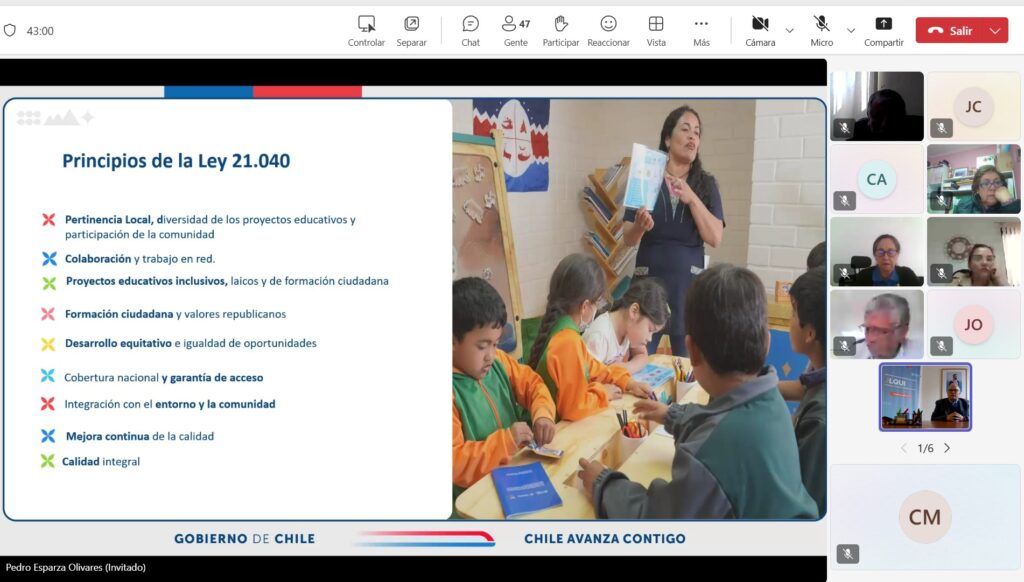The height and width of the screenshot is (582, 1024).
Task: Click the red Salir button
Action: (950, 31)
